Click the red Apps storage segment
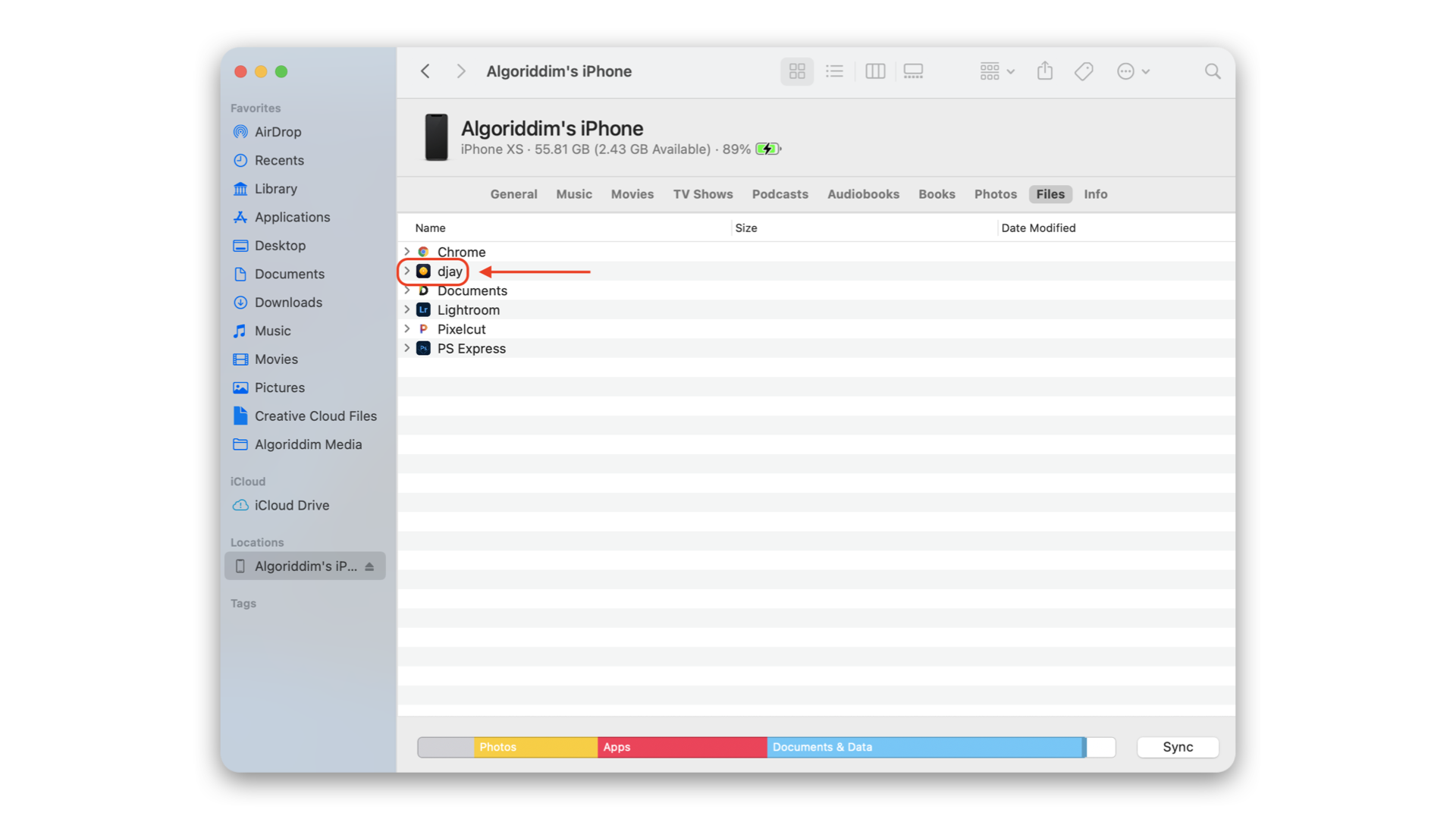The image size is (1456, 819). 681,747
